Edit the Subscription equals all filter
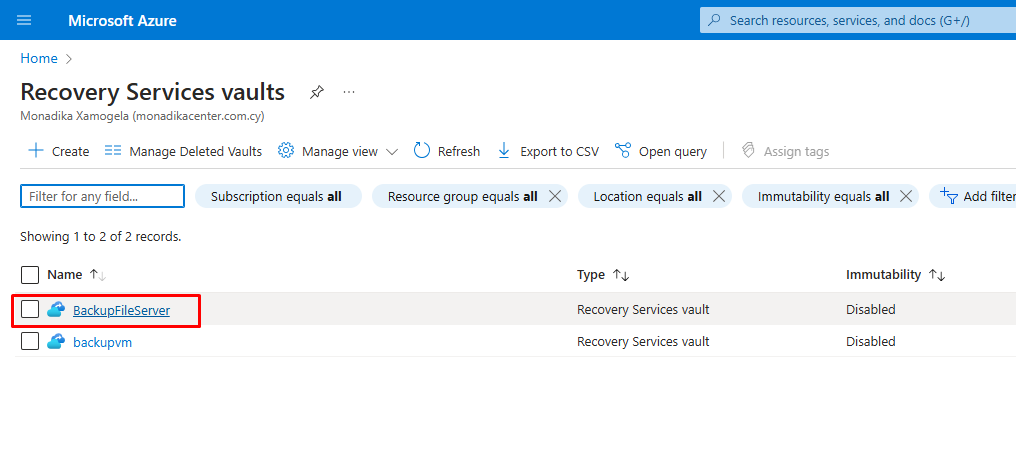1016x459 pixels. click(x=278, y=196)
